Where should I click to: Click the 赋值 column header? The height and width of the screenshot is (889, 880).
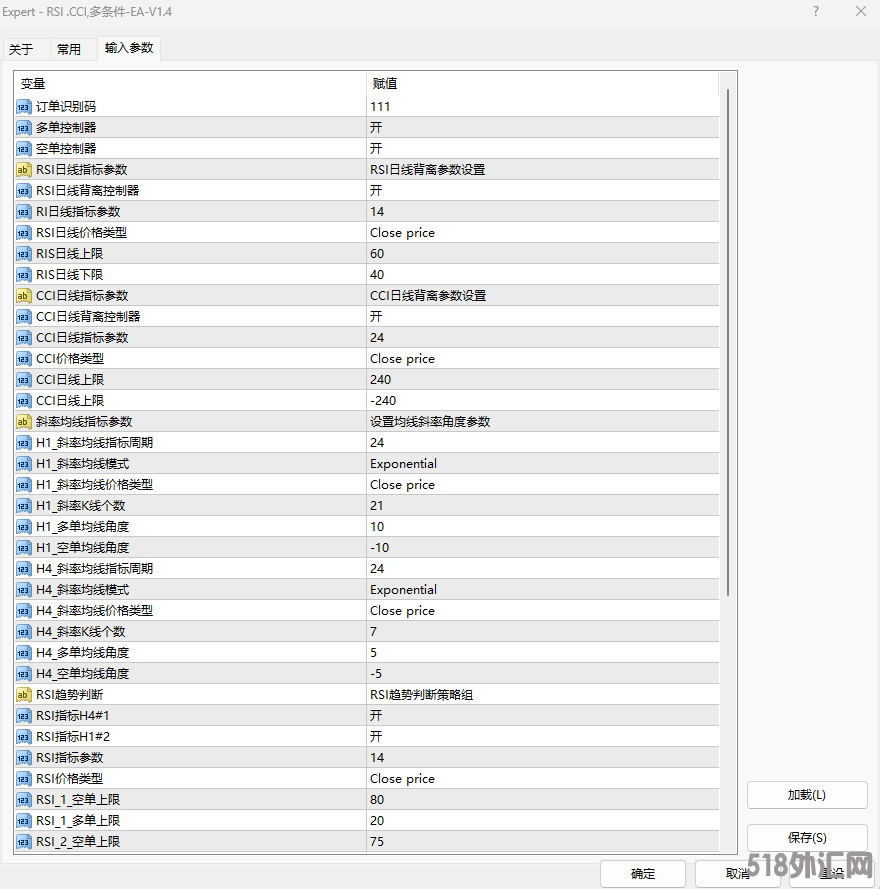[543, 84]
